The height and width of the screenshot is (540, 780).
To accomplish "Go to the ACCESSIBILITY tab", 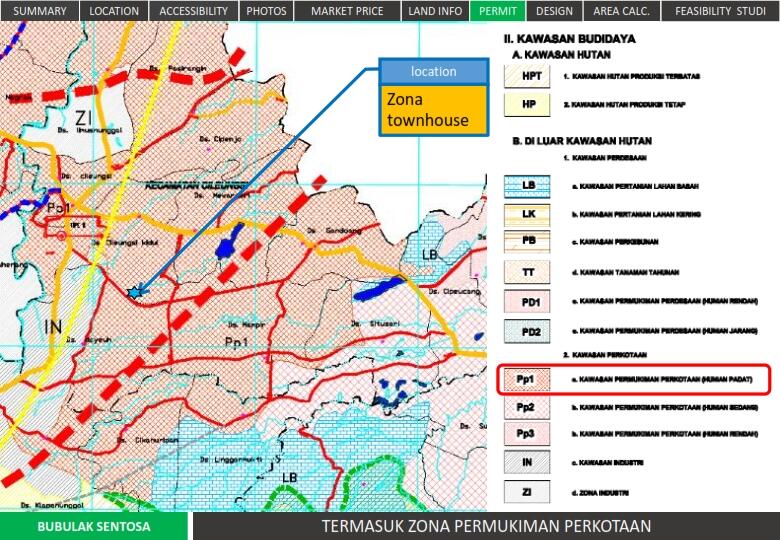I will pos(194,10).
